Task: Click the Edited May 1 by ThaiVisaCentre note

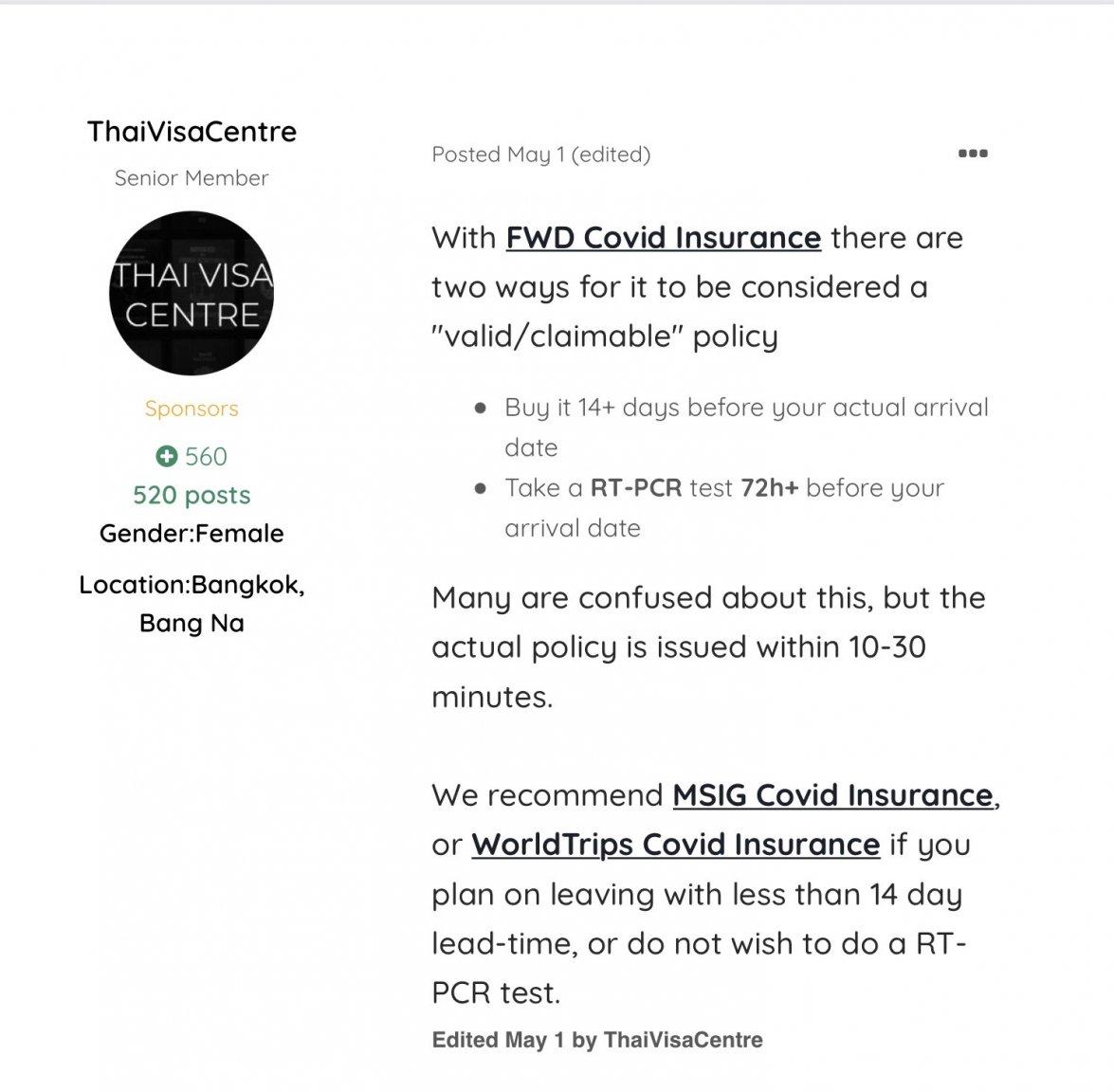Action: click(x=597, y=1040)
